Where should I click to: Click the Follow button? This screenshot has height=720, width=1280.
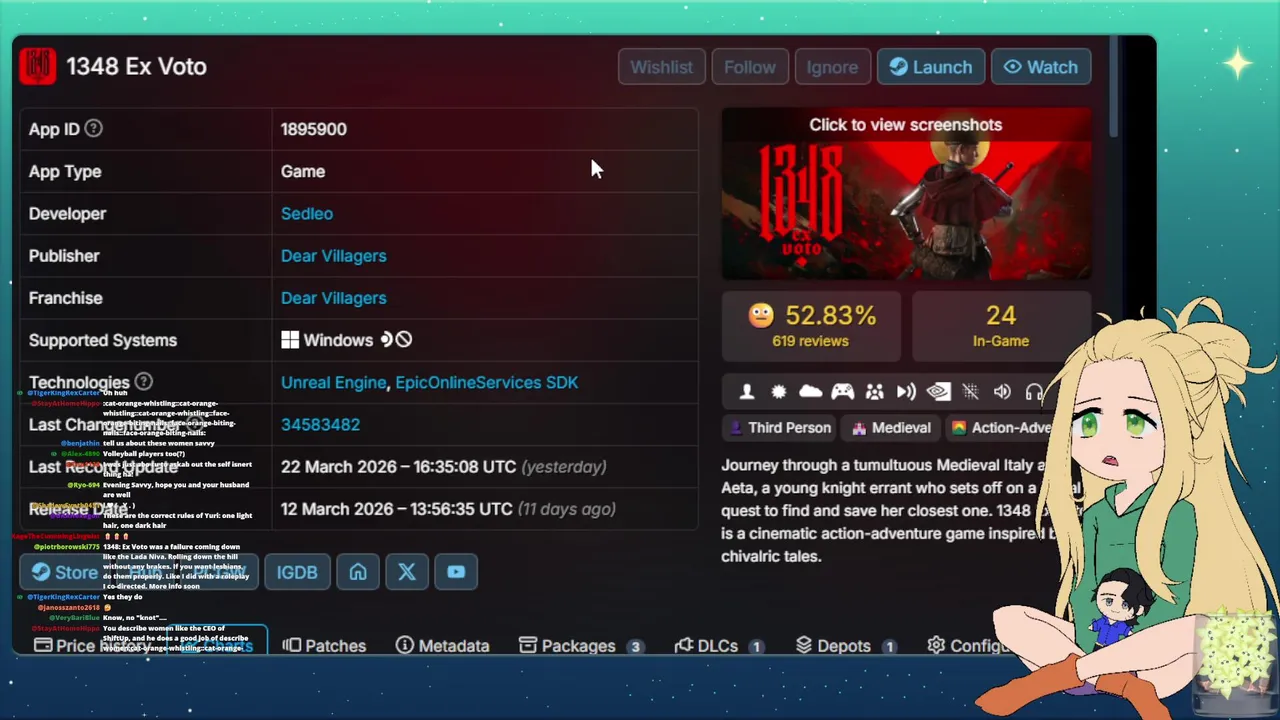pyautogui.click(x=750, y=67)
